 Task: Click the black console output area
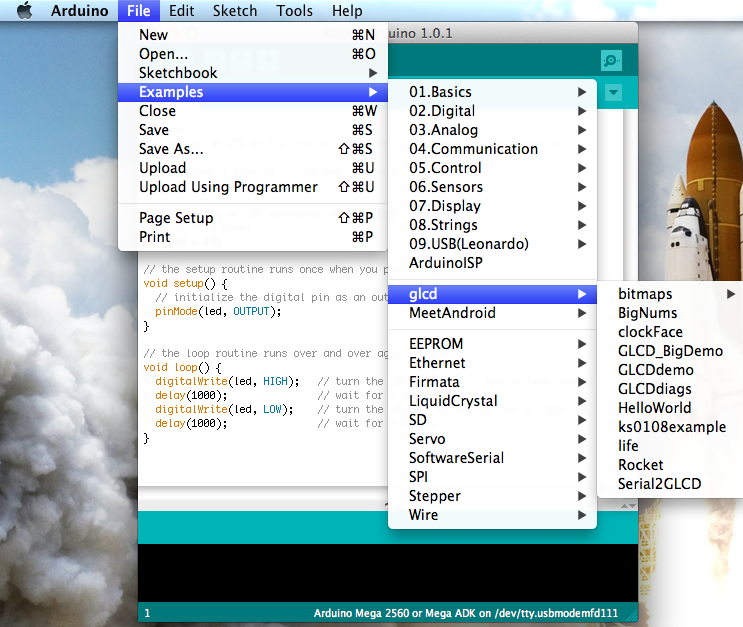click(x=388, y=573)
